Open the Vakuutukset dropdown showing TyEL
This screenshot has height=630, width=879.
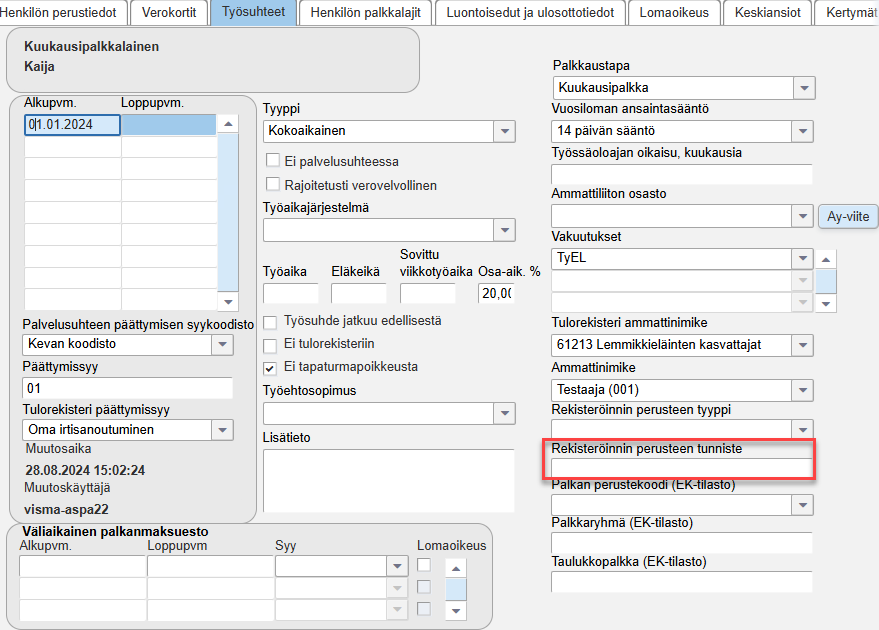click(x=803, y=258)
